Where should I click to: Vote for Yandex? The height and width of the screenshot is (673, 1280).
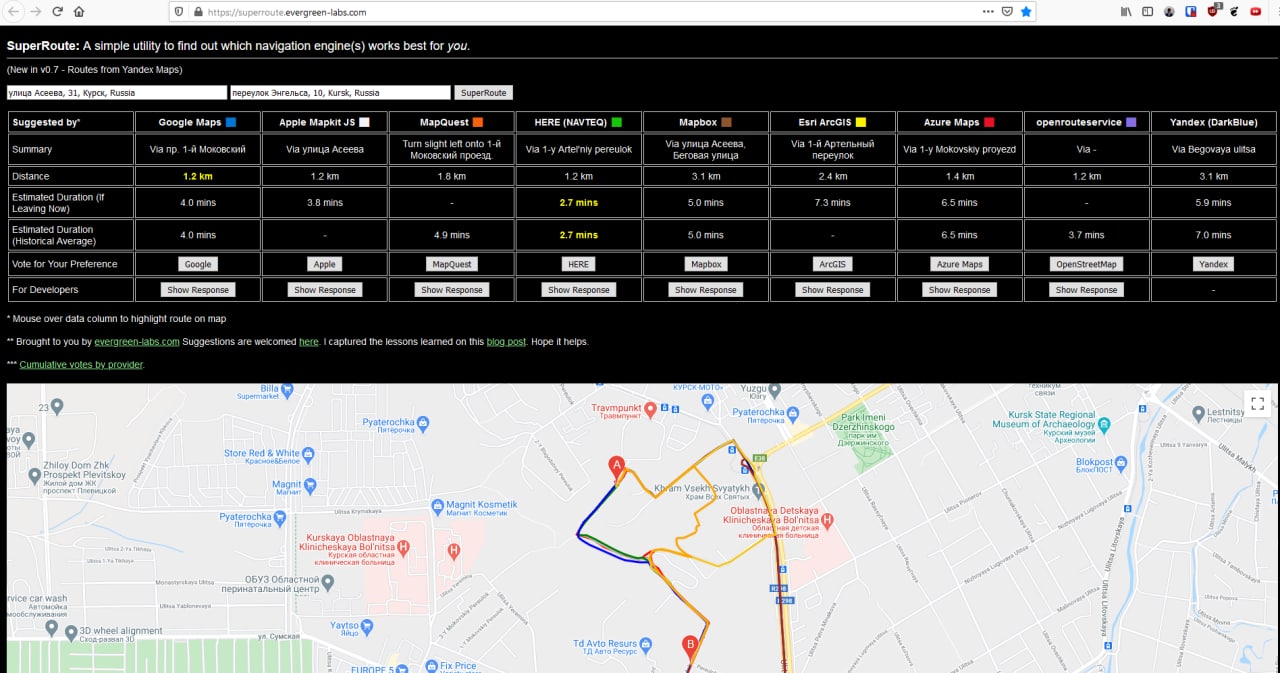coord(1213,264)
